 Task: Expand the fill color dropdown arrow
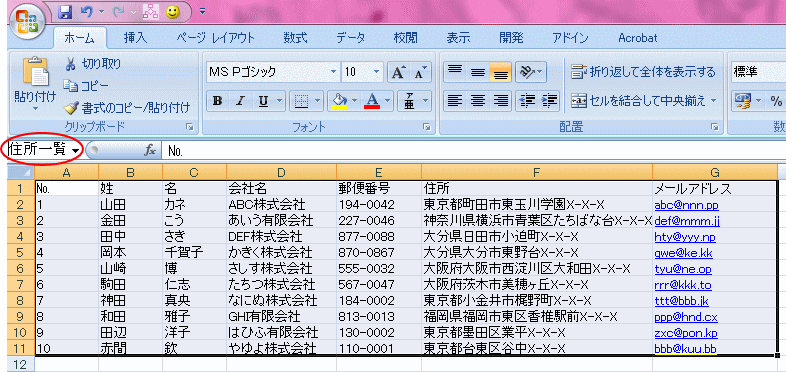click(x=354, y=101)
